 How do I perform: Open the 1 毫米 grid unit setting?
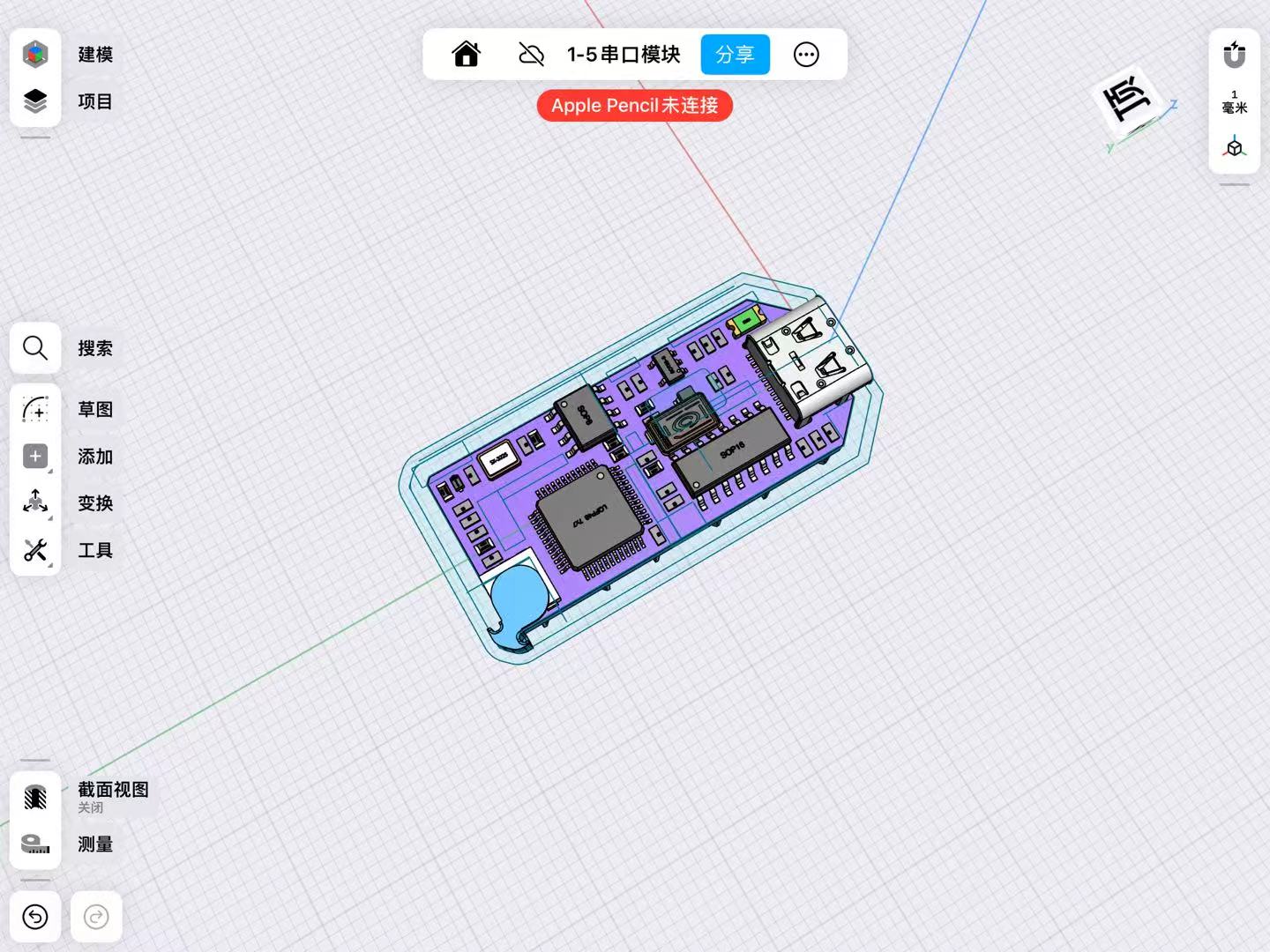[x=1235, y=101]
